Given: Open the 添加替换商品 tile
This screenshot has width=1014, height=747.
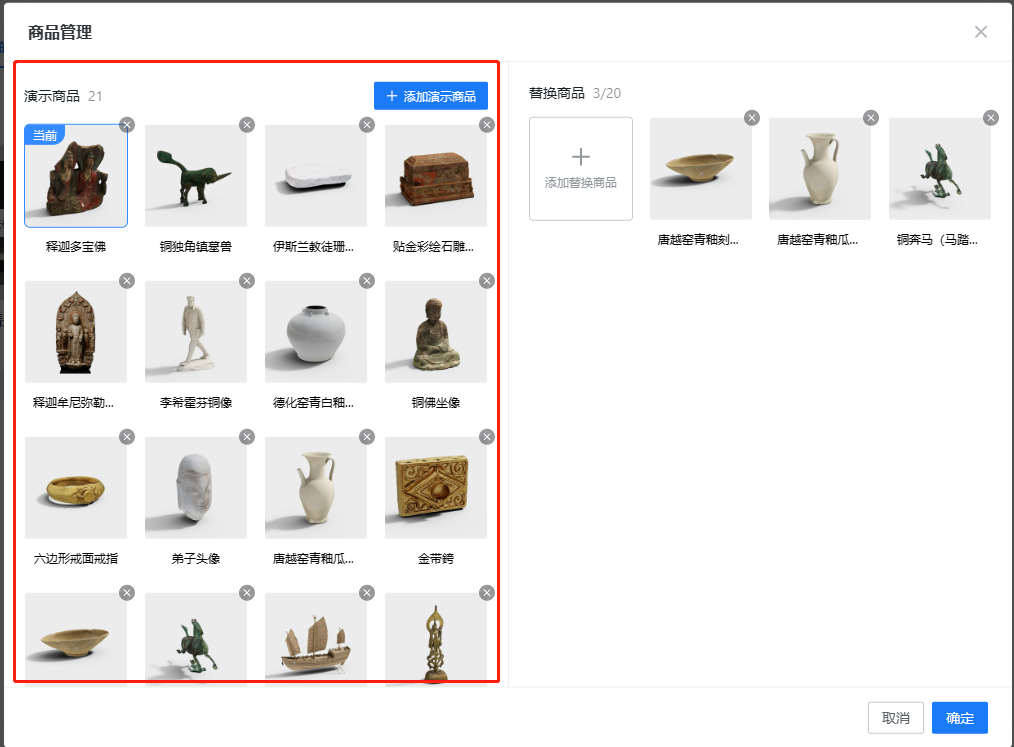Looking at the screenshot, I should coord(581,168).
